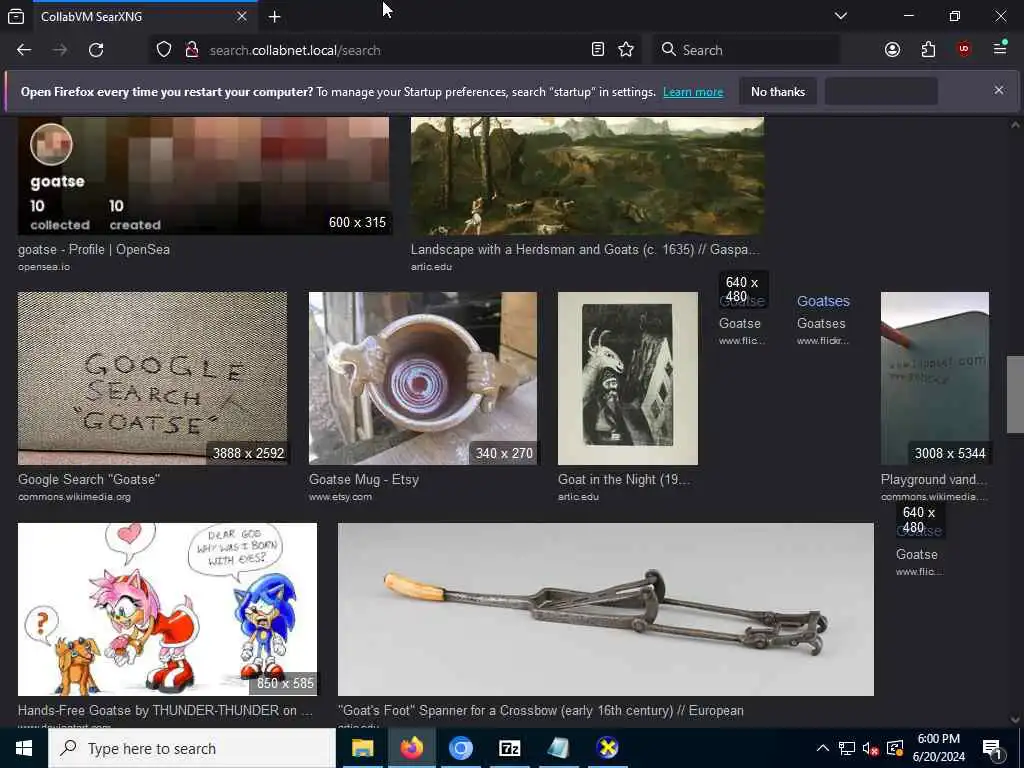Viewport: 1024px width, 768px height.
Task: Open the Etsy mug thumbnail
Action: [423, 378]
